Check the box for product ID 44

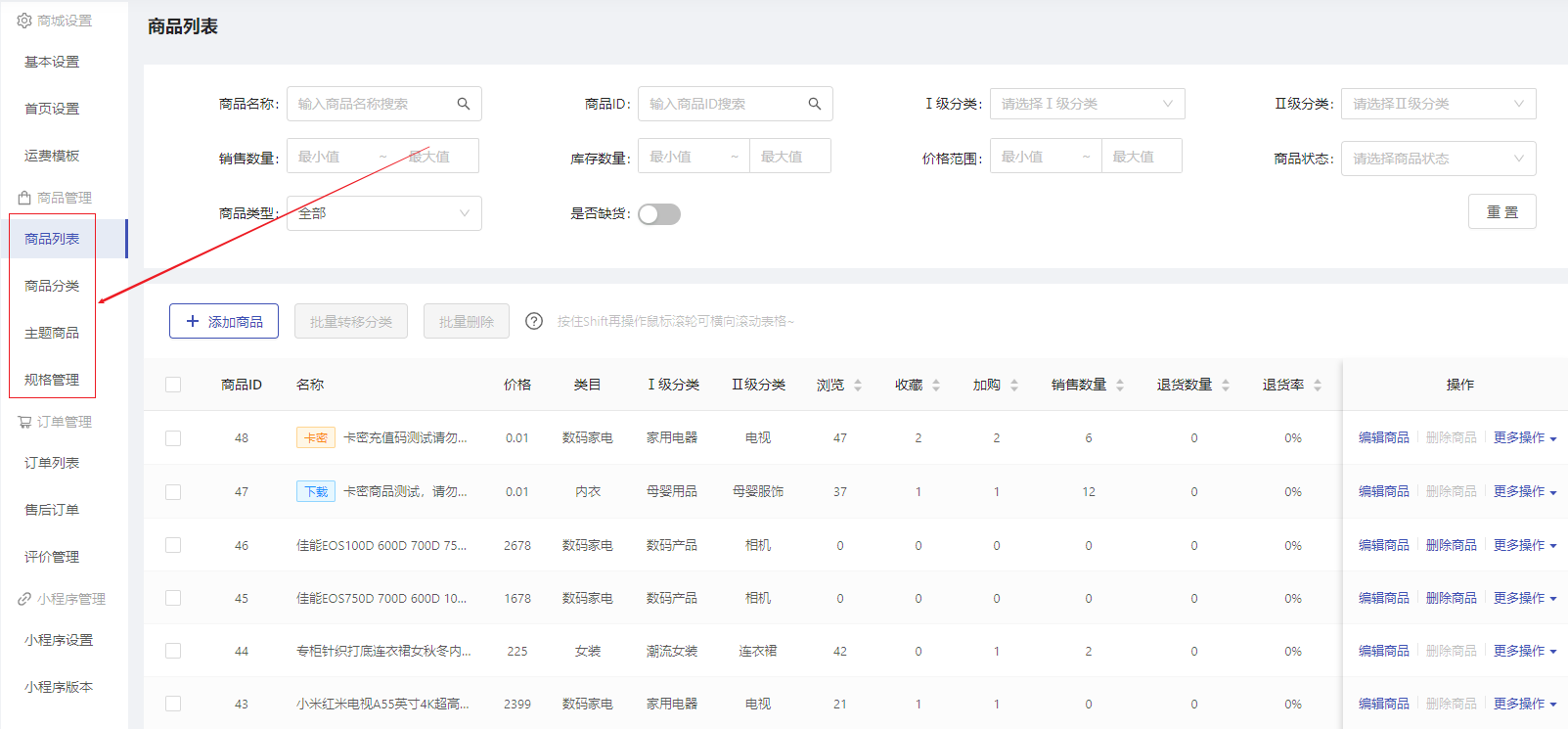pos(173,651)
